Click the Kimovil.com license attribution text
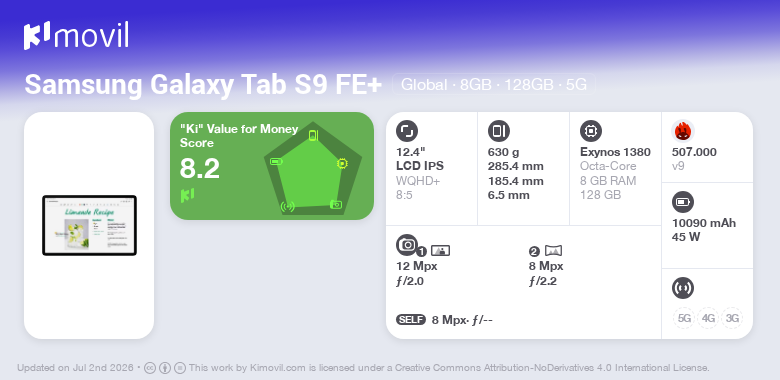 (x=449, y=368)
